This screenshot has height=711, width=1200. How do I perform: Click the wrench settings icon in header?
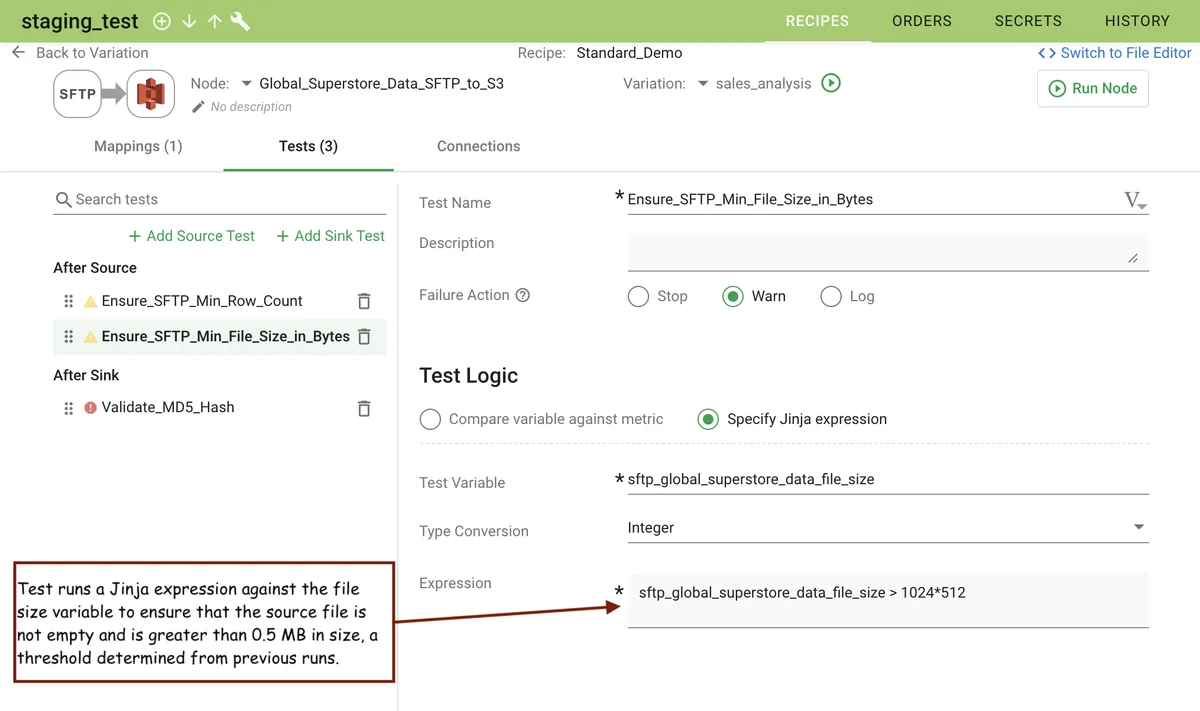(x=238, y=20)
